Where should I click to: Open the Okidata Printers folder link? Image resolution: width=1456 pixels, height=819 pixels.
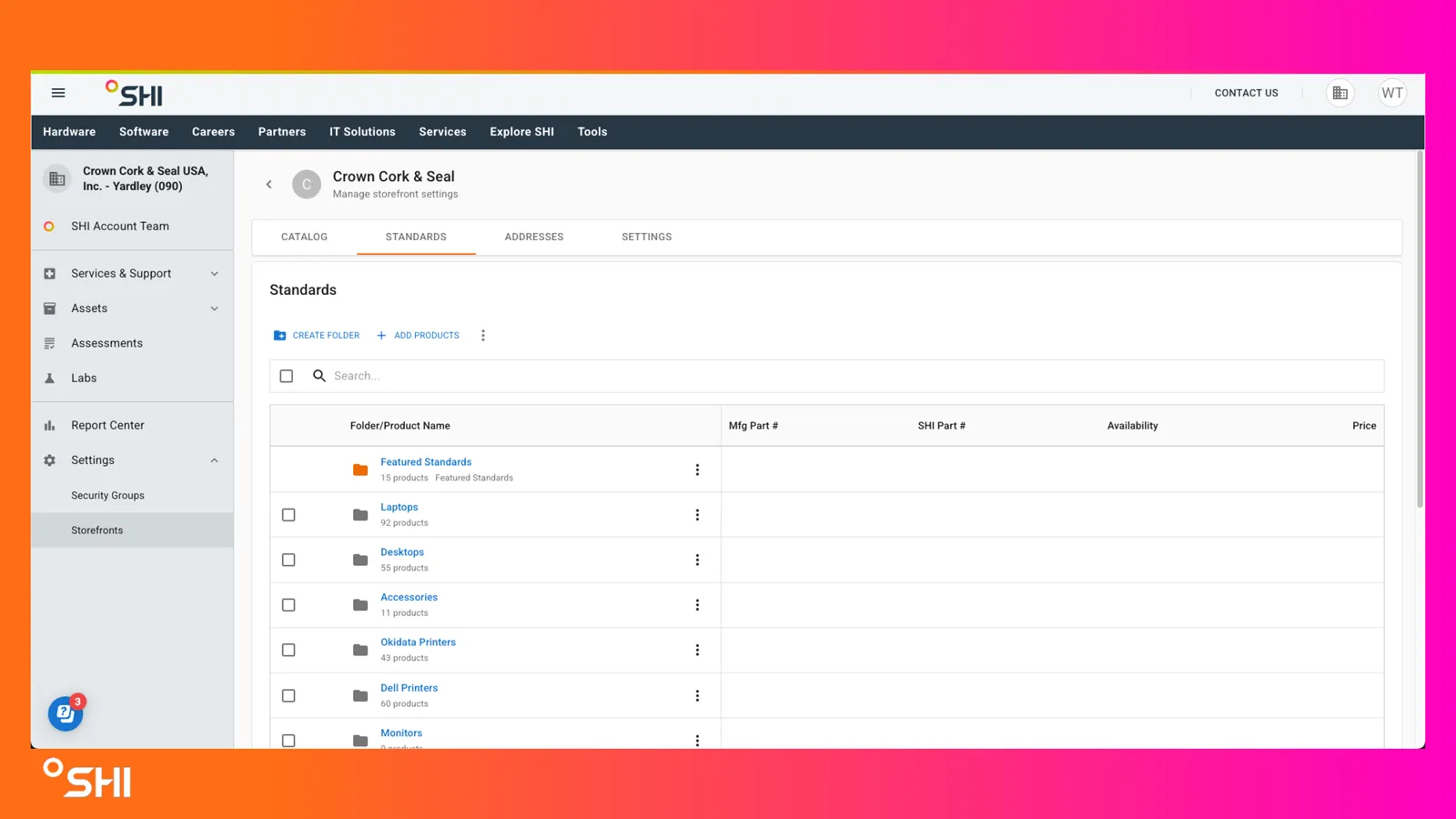[x=418, y=642]
